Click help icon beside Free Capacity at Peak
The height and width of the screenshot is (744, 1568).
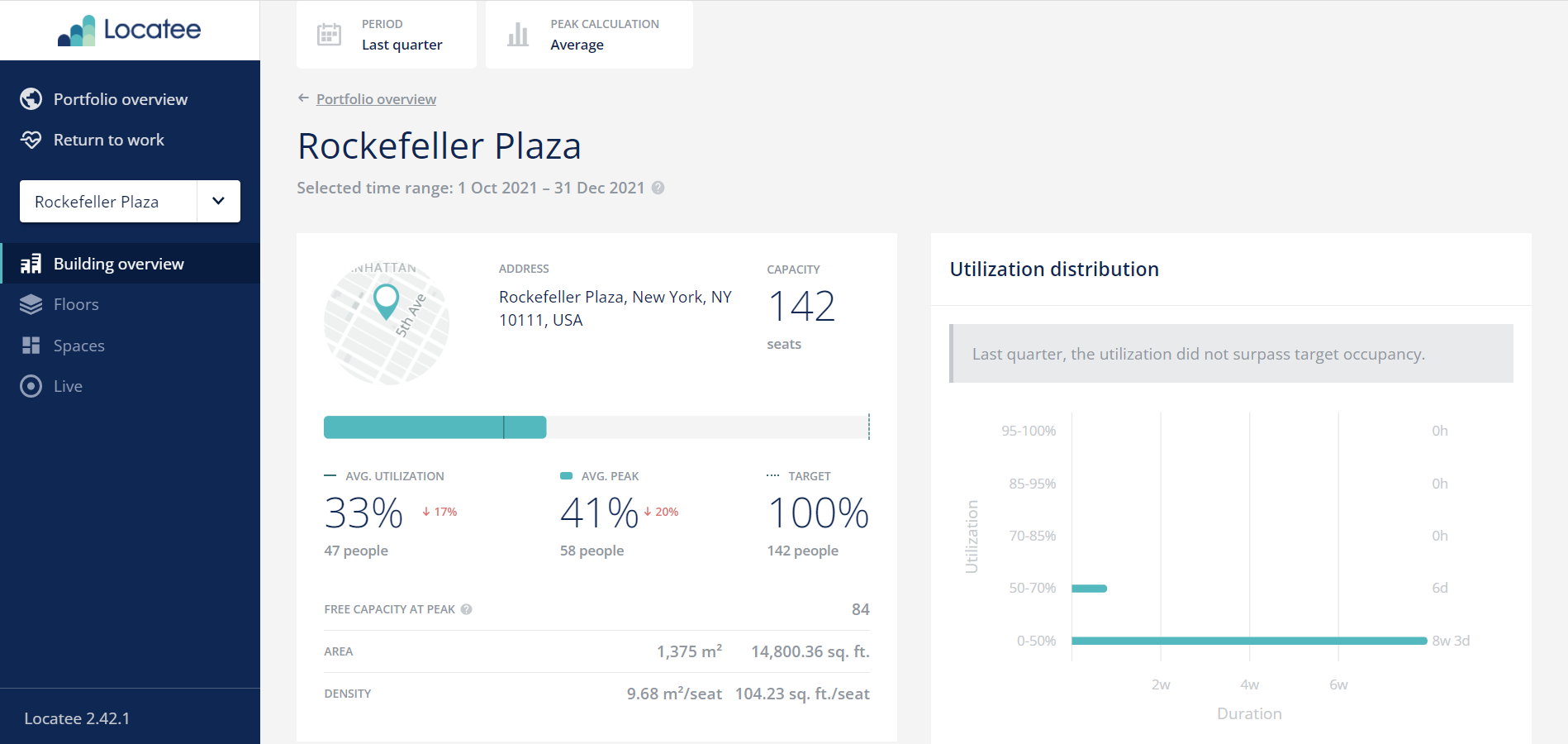click(467, 609)
